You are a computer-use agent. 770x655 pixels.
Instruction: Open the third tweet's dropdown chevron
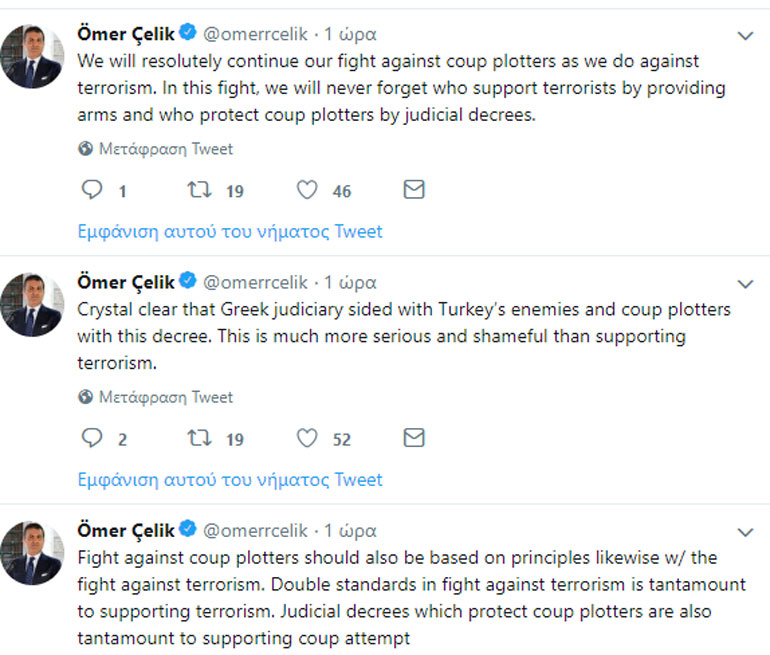745,532
